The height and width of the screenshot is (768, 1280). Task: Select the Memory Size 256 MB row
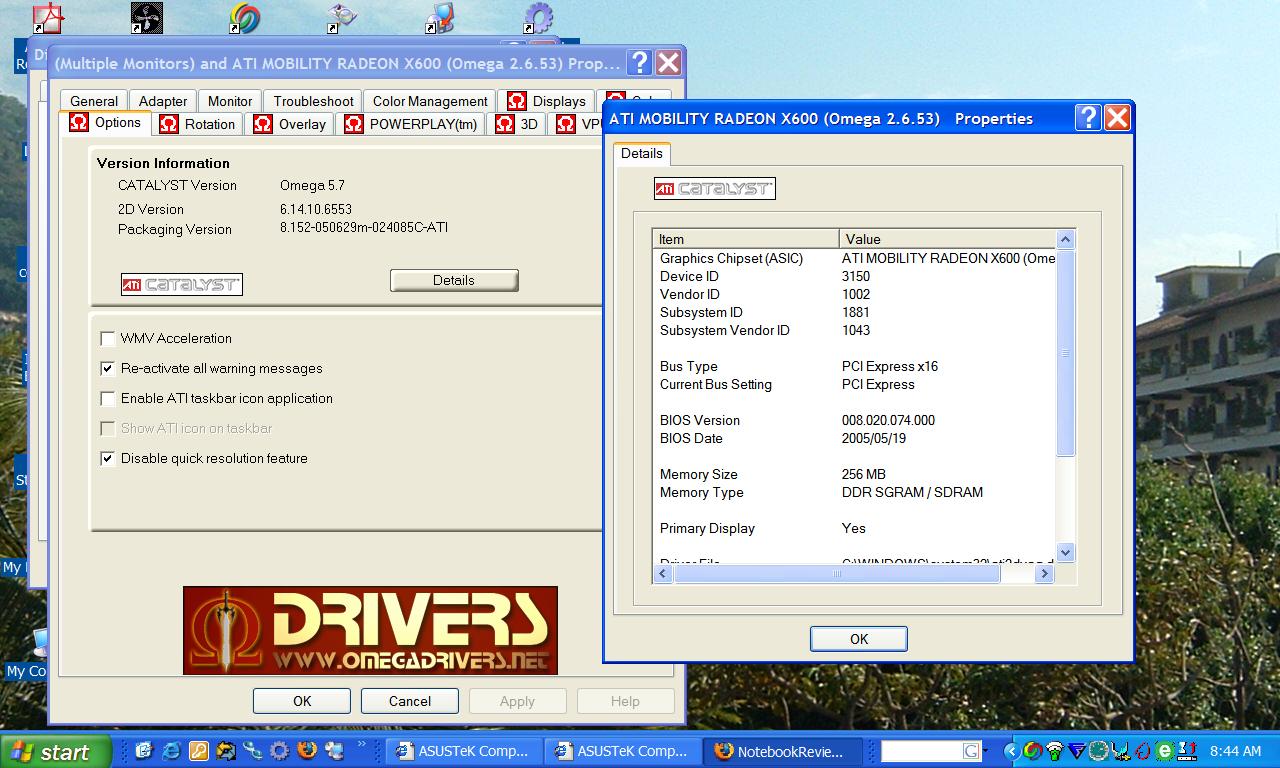(855, 474)
